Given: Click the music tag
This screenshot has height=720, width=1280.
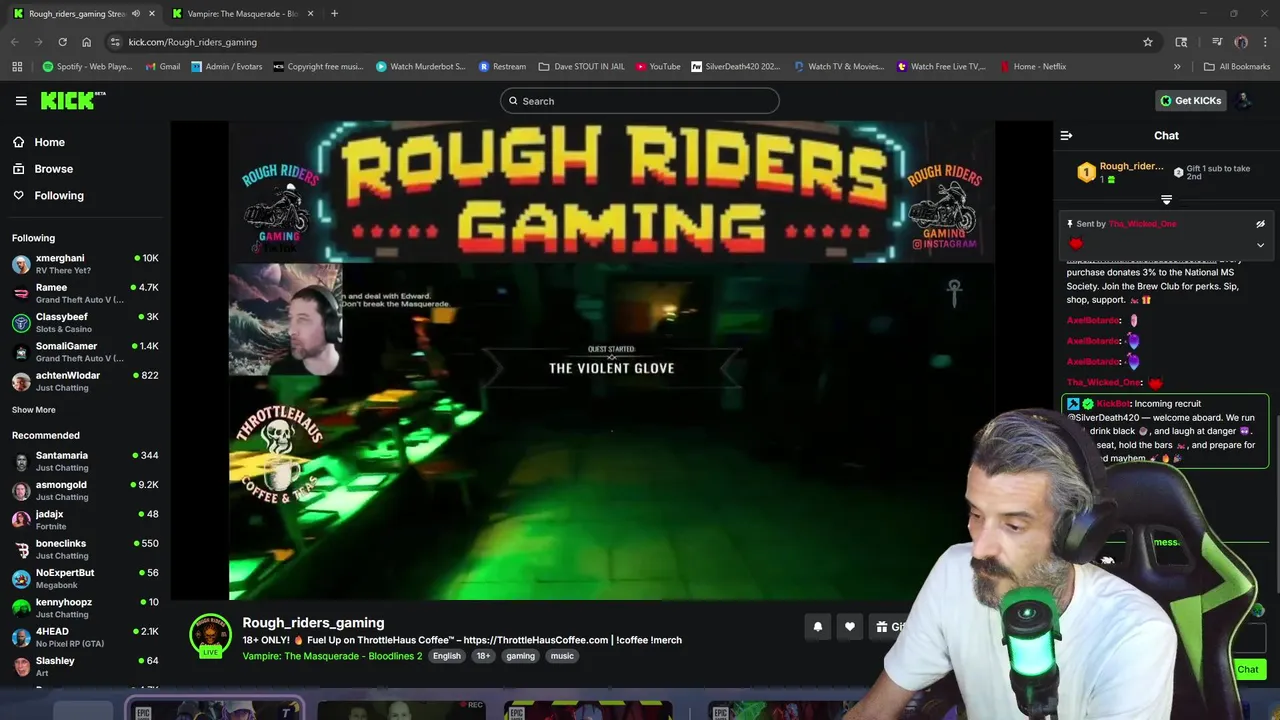Looking at the screenshot, I should 562,656.
